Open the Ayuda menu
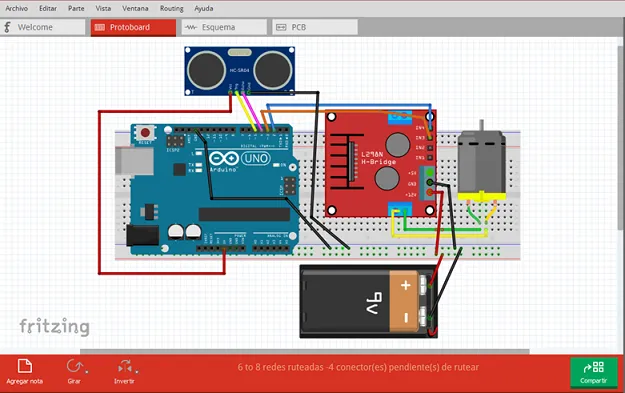Viewport: 625px width, 393px height. pyautogui.click(x=204, y=8)
